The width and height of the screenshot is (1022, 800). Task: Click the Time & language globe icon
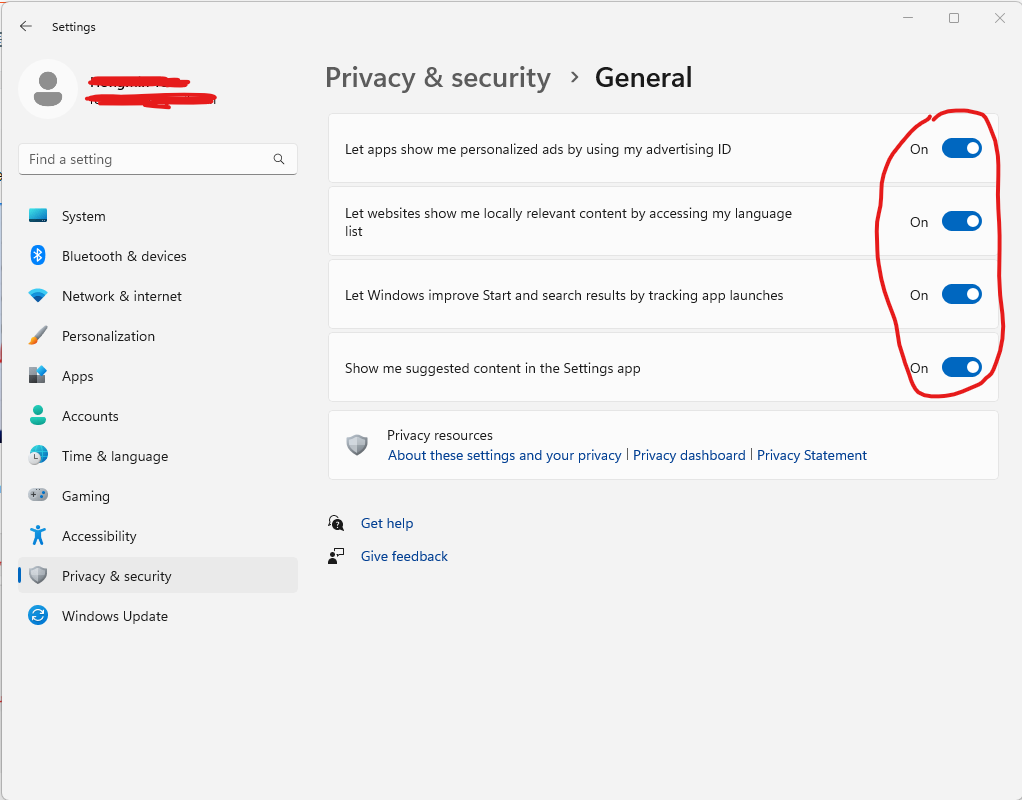pyautogui.click(x=38, y=455)
